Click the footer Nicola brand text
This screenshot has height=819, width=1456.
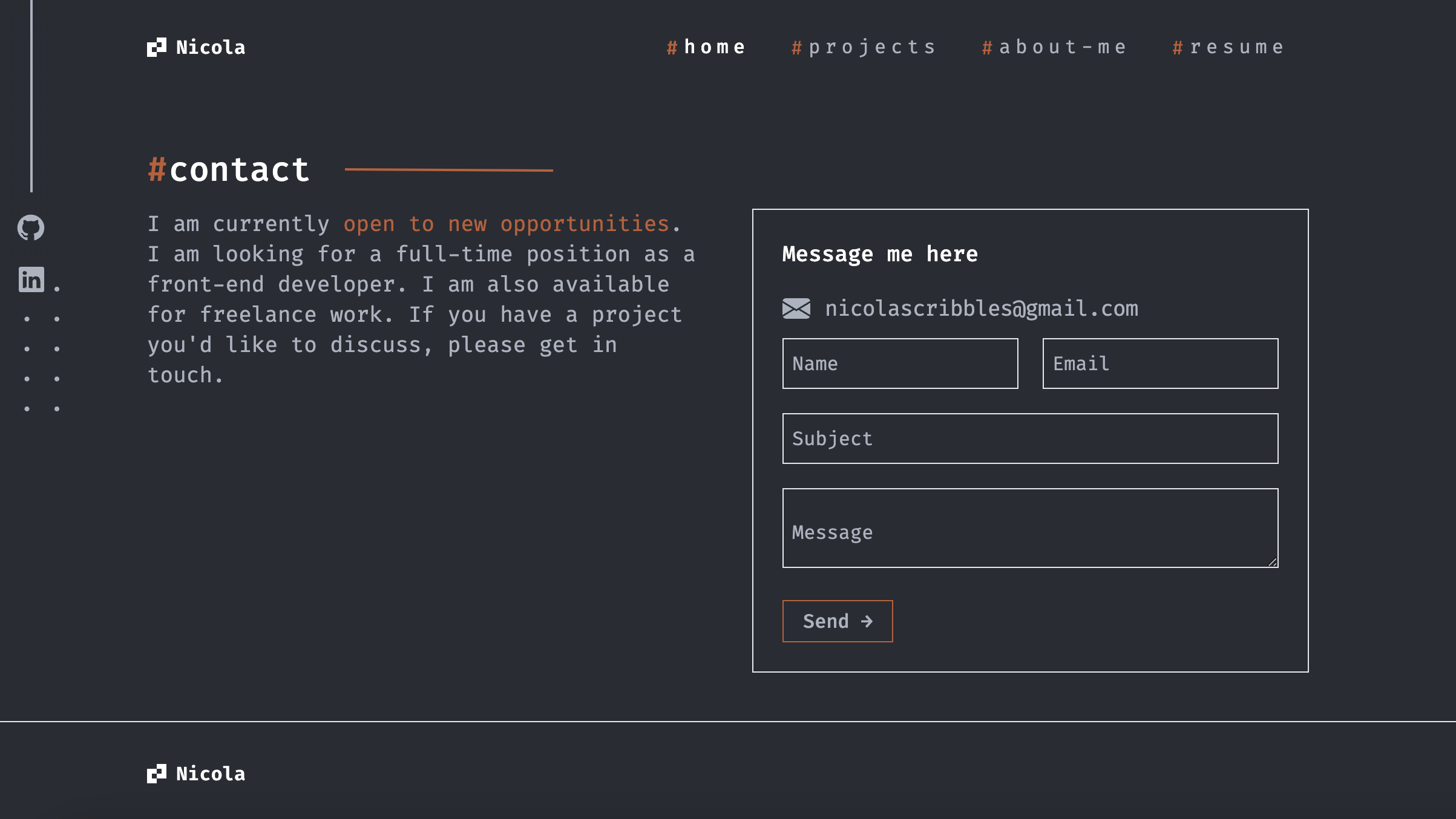[x=211, y=774]
